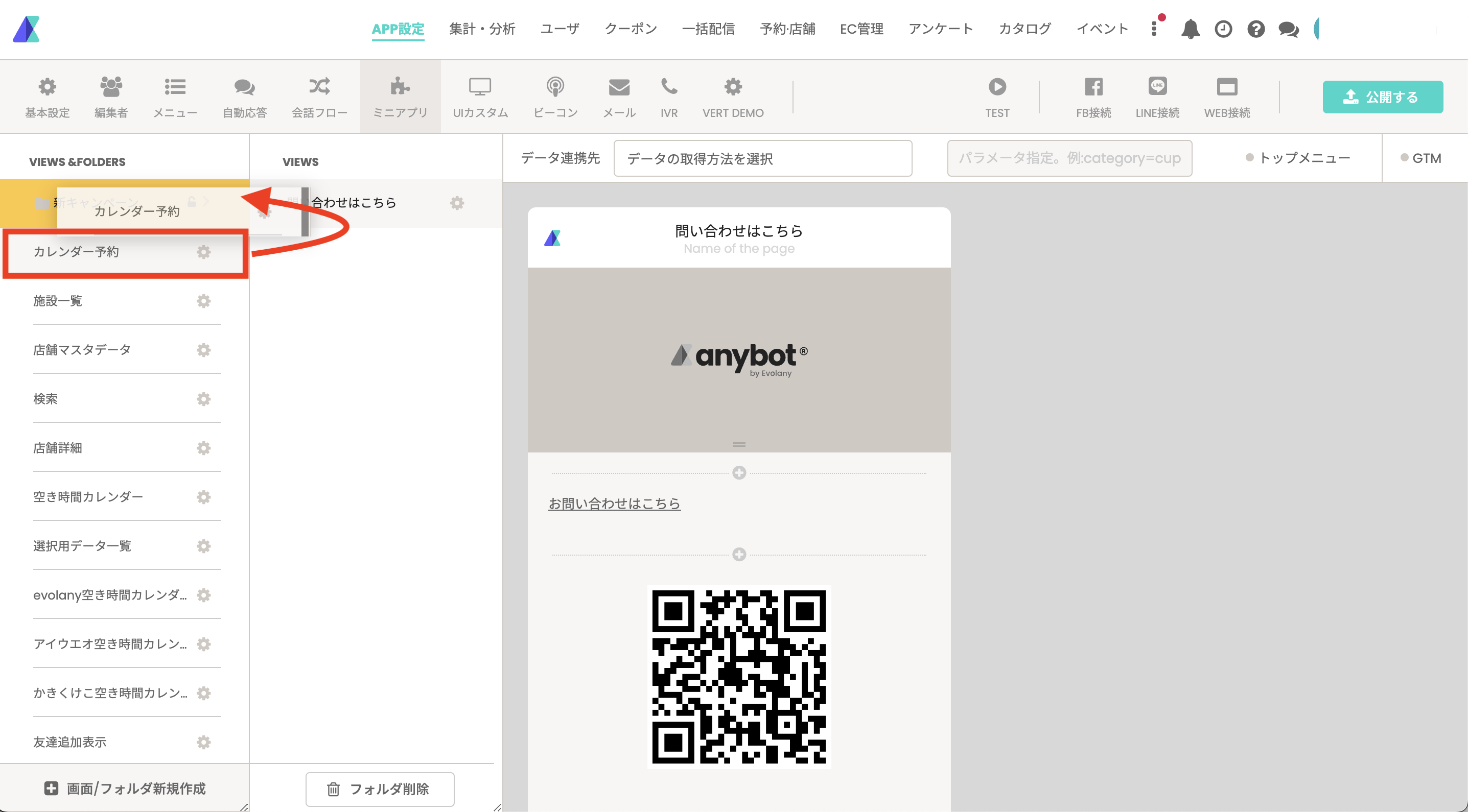This screenshot has height=812, width=1468.
Task: Add block via plus above お問い合わせ link
Action: point(738,472)
